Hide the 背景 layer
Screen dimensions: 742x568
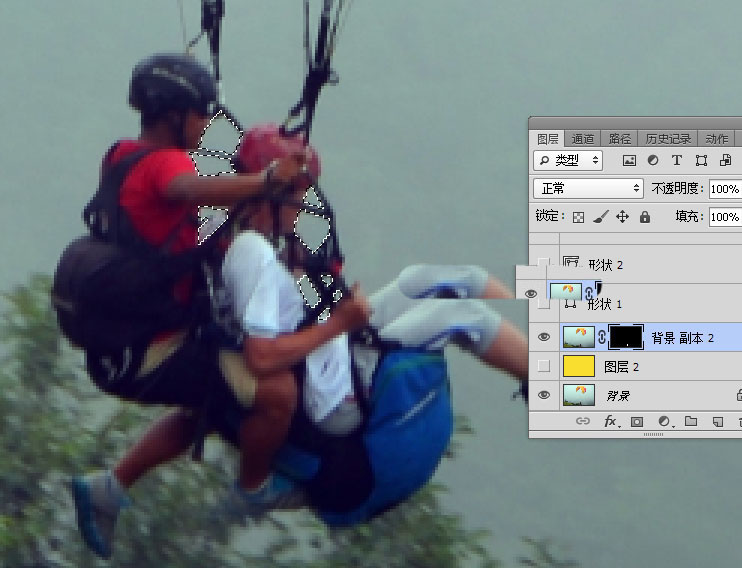click(x=544, y=395)
